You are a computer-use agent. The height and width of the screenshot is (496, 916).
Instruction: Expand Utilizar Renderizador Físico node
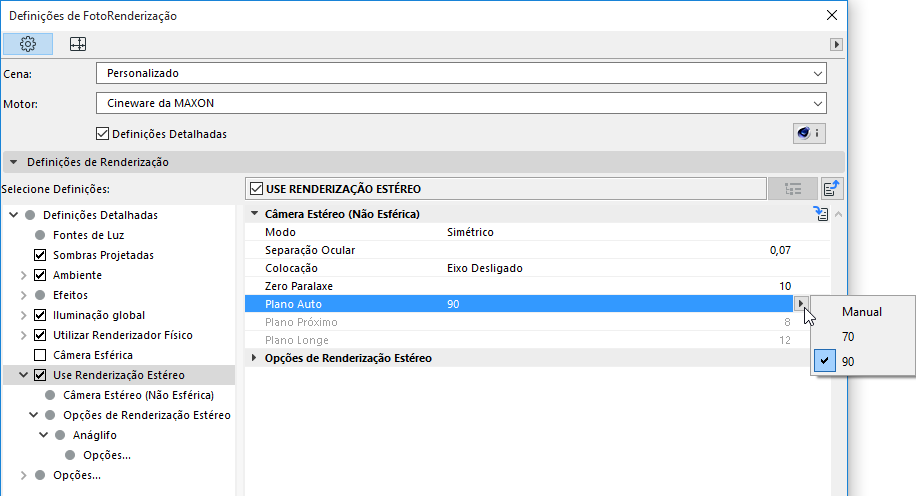click(x=23, y=335)
